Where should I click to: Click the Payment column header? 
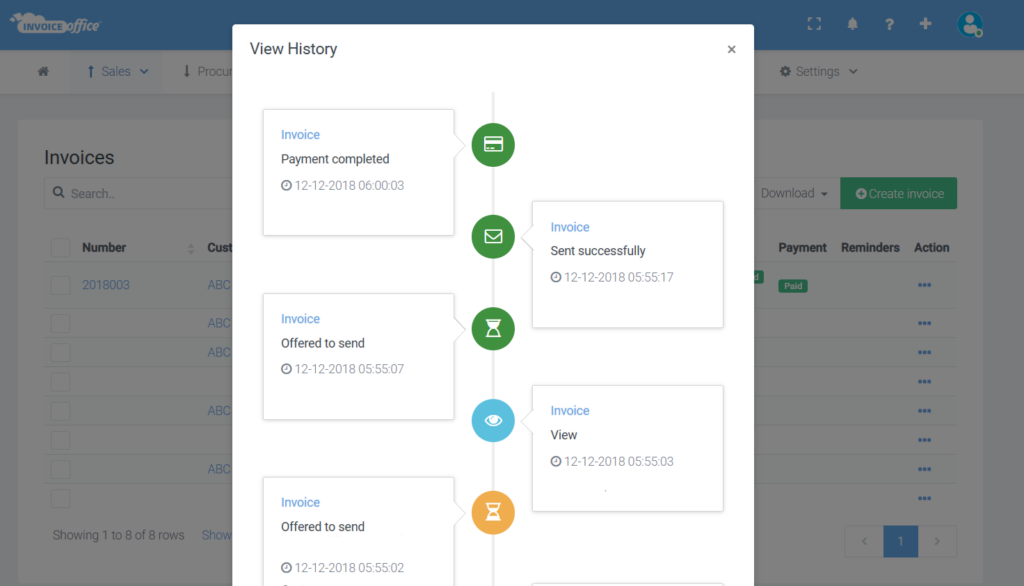pos(802,248)
